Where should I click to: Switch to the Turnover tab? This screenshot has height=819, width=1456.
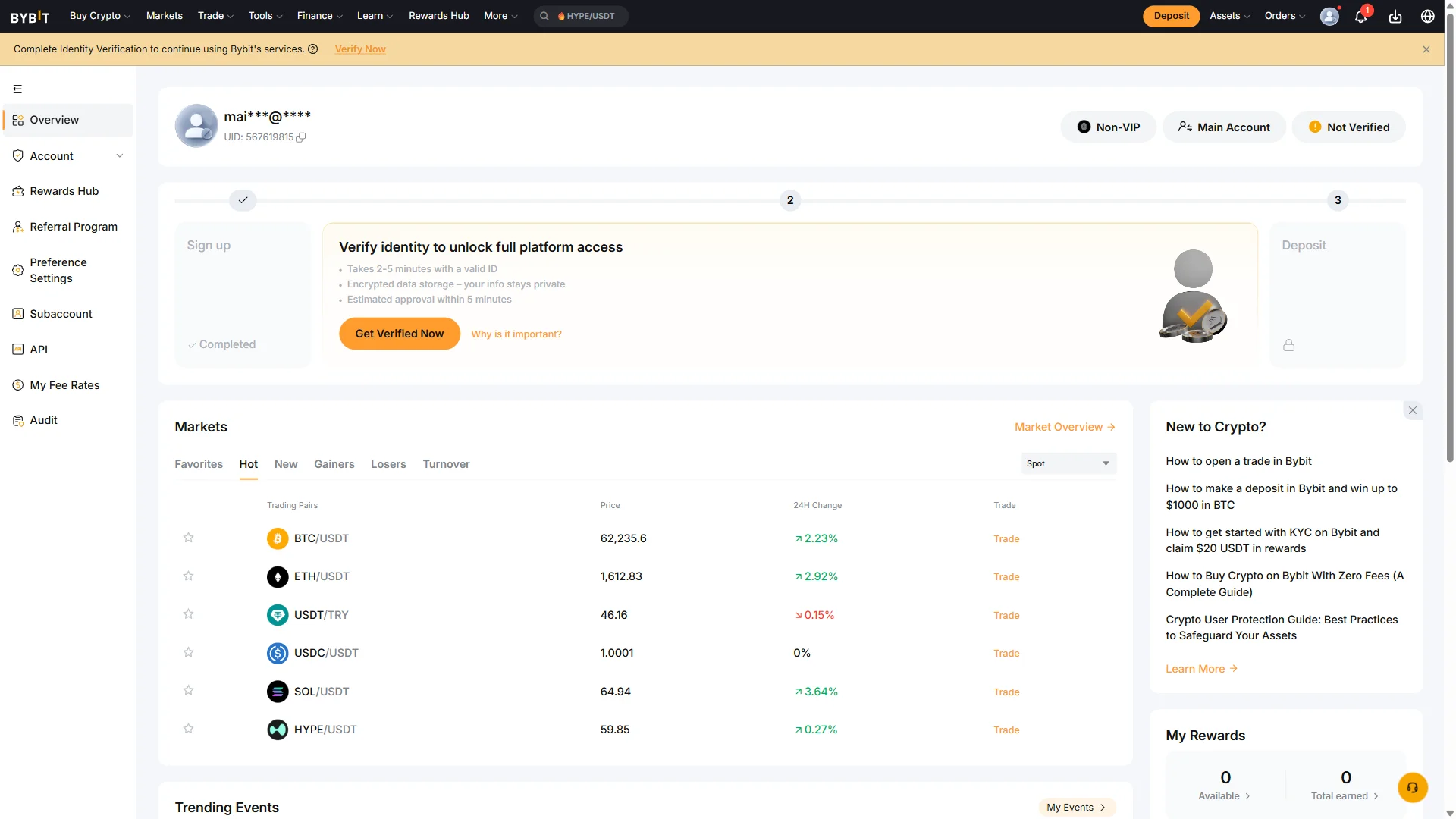pos(446,464)
